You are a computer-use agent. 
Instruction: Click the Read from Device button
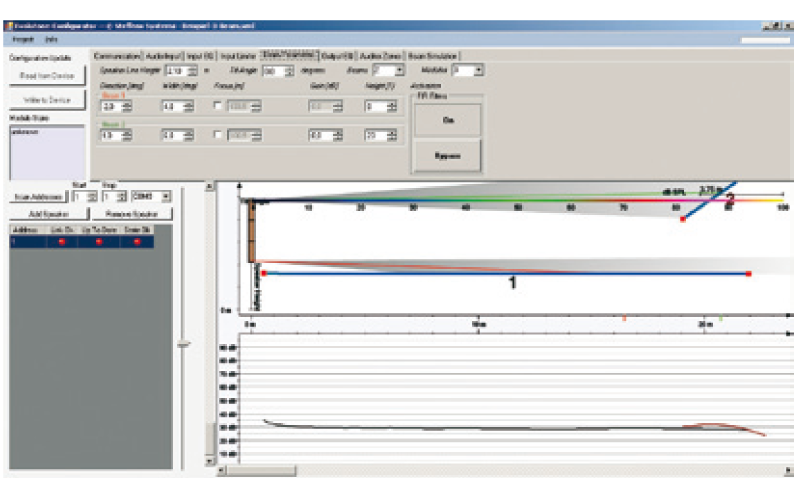47,76
